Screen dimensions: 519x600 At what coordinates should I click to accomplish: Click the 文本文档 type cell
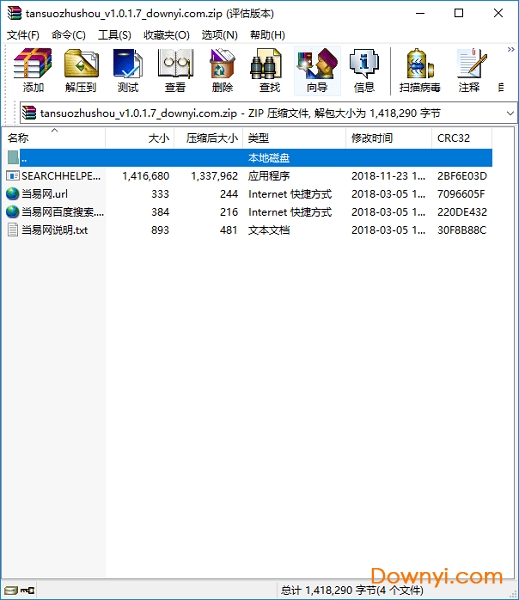[x=269, y=230]
